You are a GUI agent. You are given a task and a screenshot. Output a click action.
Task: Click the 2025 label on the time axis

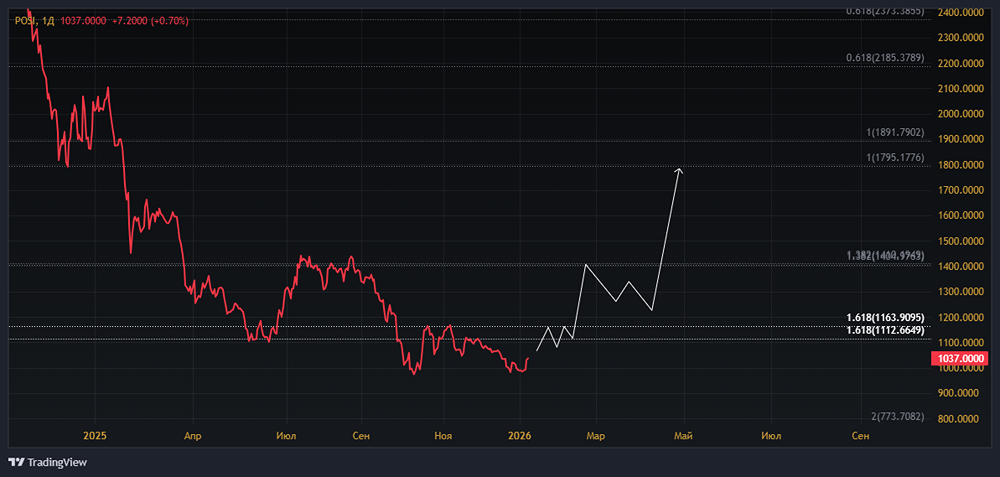(x=95, y=436)
